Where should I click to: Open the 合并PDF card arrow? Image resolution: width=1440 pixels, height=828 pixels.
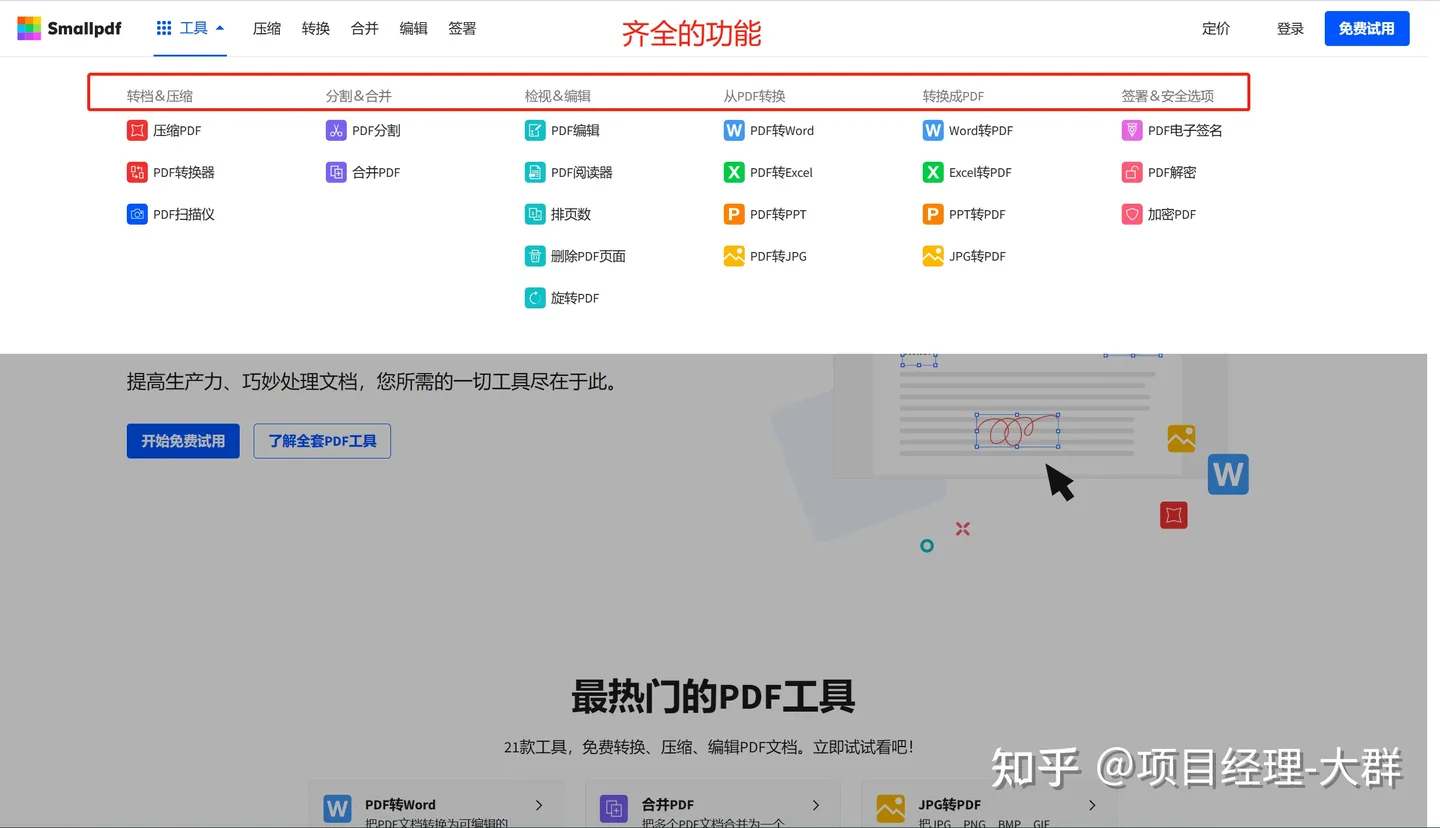pos(816,805)
